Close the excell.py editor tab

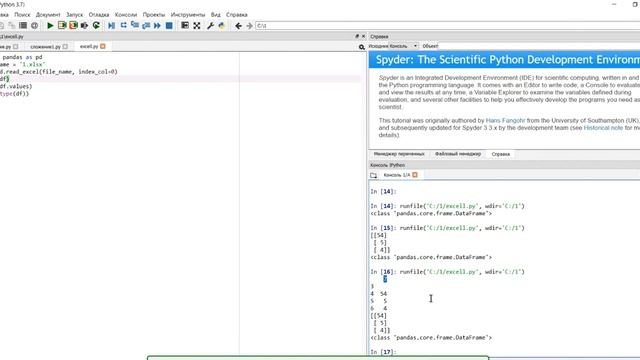pos(103,47)
